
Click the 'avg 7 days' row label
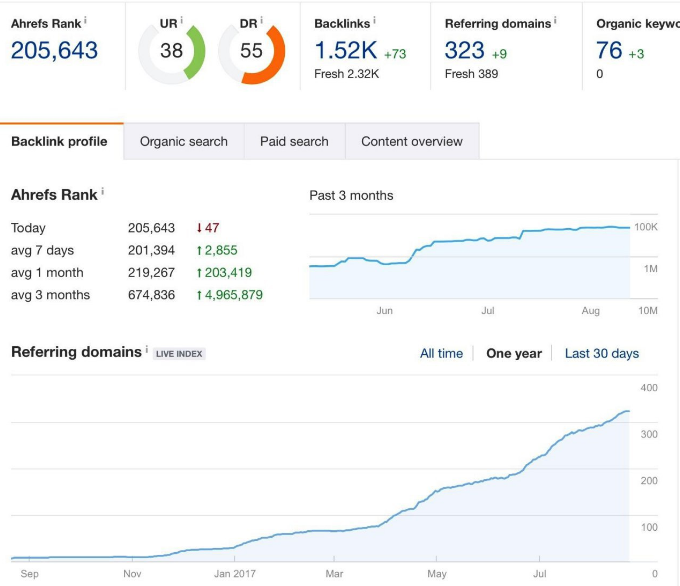click(42, 250)
